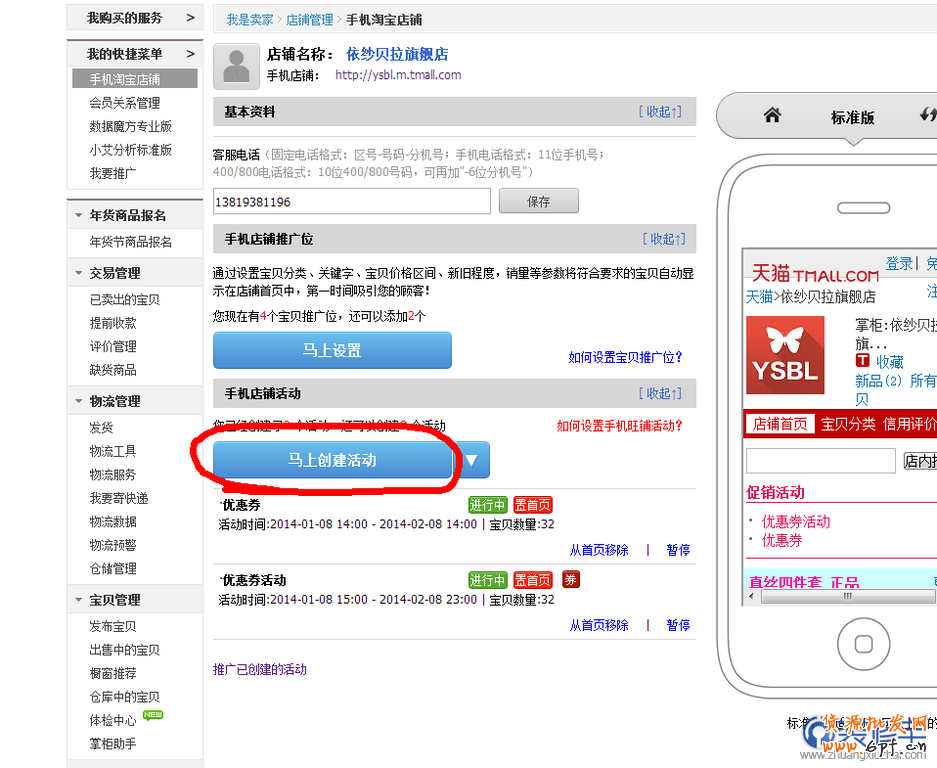
Task: Click 优惠券活动 promo link in preview
Action: tap(796, 521)
